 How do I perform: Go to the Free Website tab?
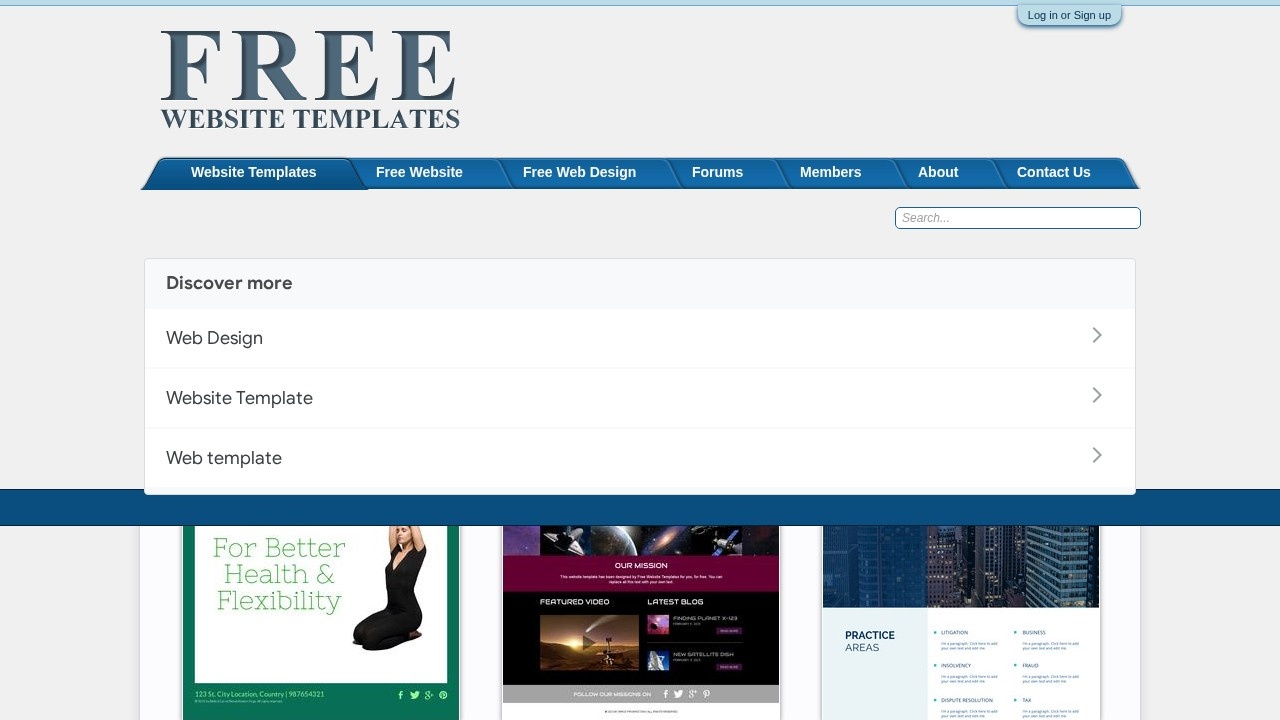419,172
